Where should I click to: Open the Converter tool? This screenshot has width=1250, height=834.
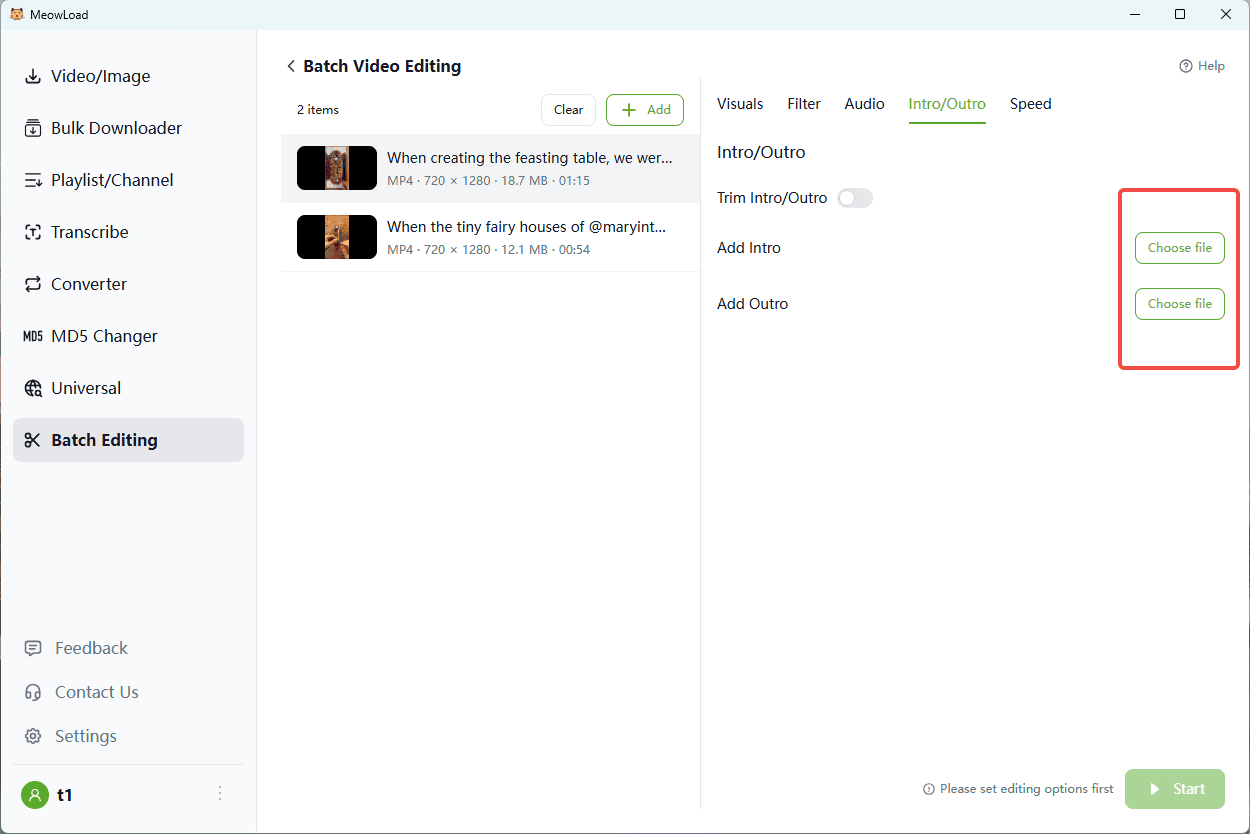click(x=88, y=284)
